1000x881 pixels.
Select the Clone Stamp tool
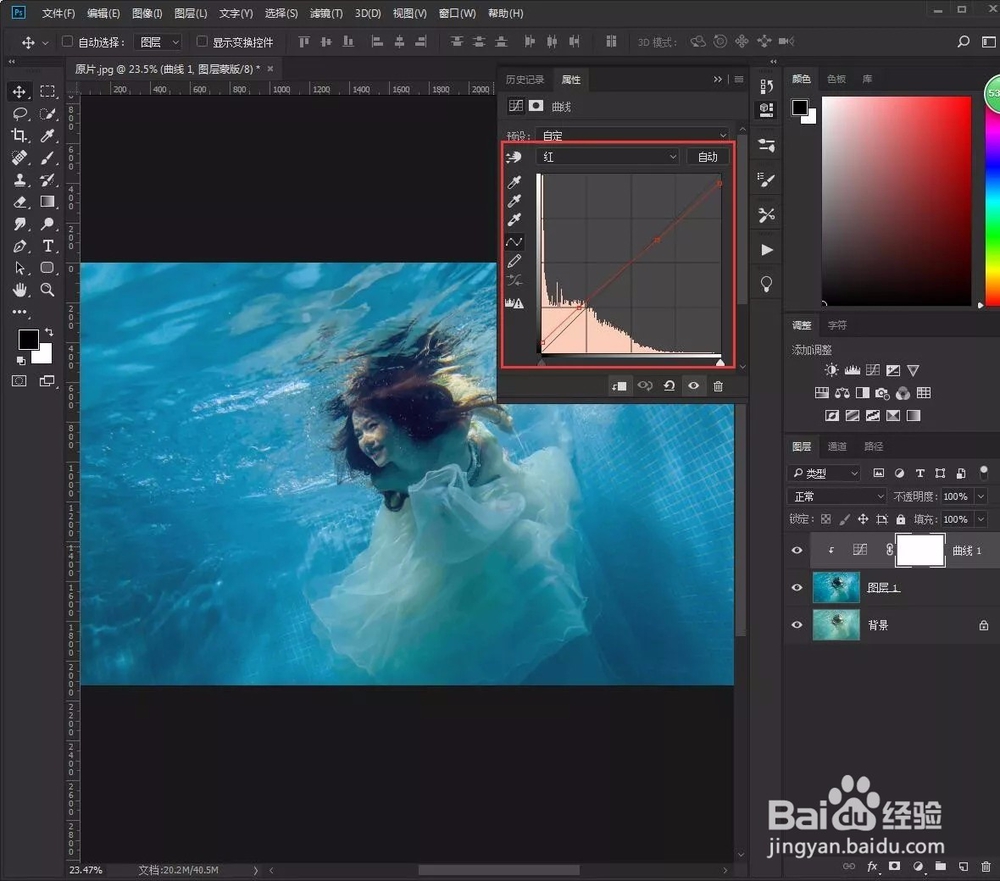pos(19,180)
